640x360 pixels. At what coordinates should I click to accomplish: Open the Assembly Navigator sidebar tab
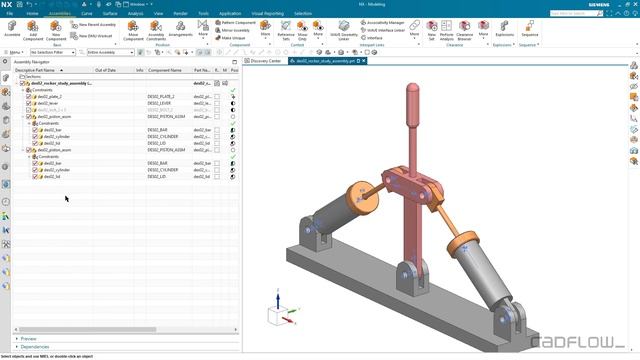(5, 78)
